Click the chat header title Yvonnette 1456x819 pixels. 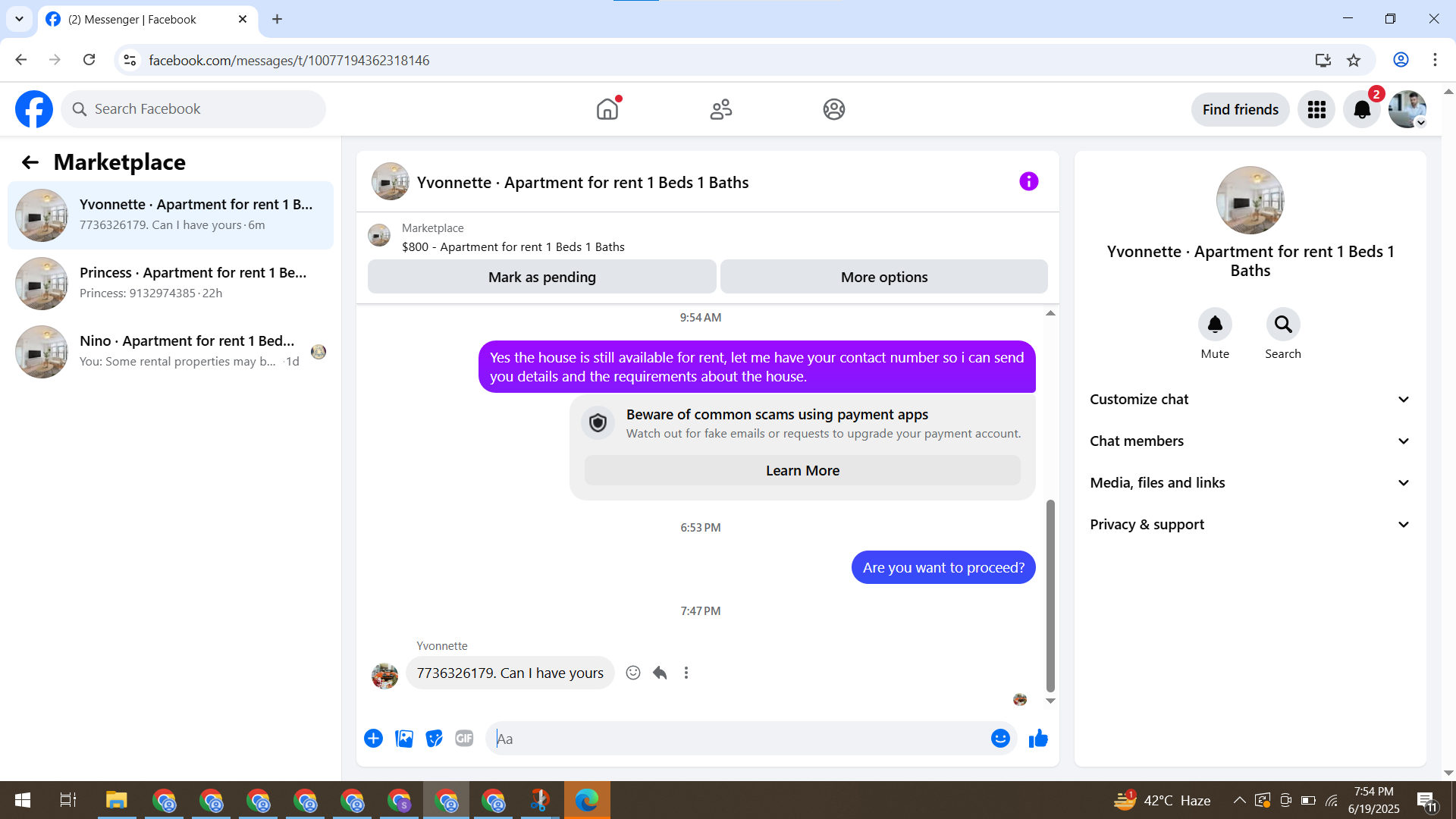582,183
